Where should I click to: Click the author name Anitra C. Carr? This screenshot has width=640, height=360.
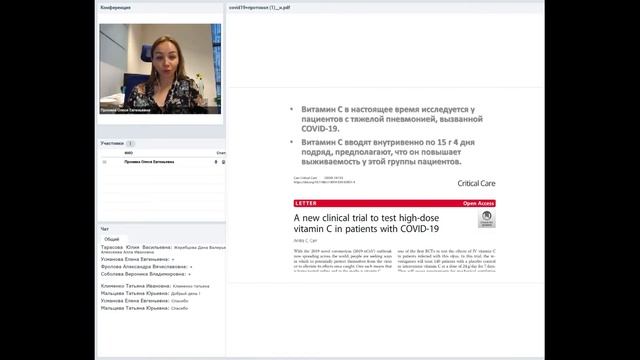click(x=305, y=240)
